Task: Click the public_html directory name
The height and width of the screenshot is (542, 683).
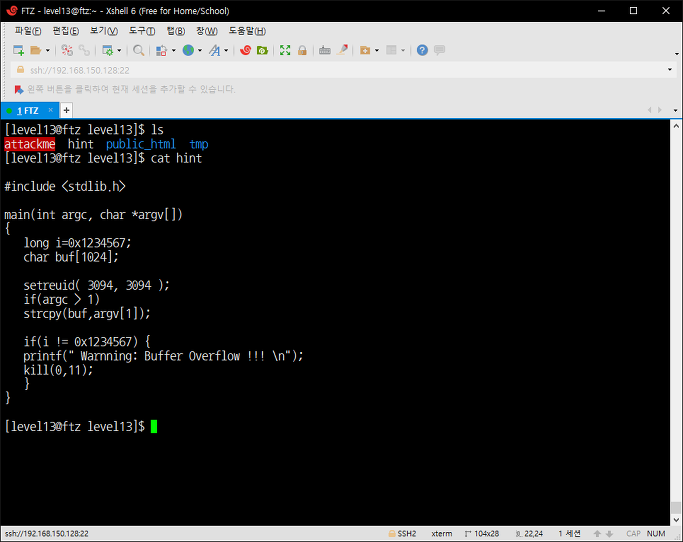Action: point(141,144)
